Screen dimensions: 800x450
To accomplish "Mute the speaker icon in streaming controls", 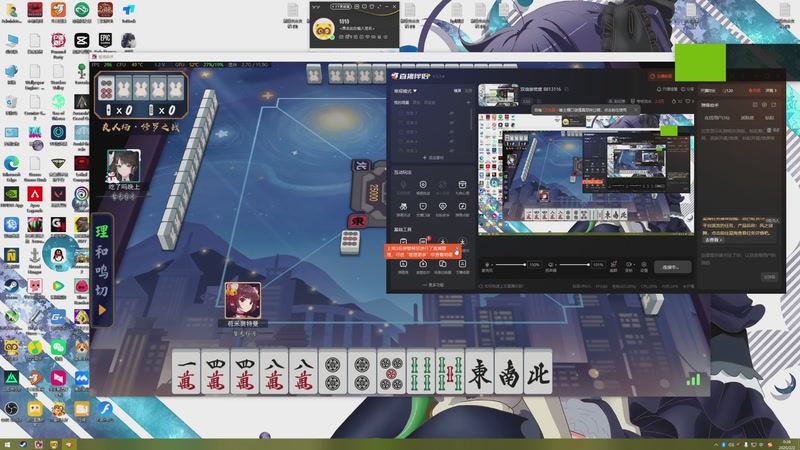I will point(551,265).
